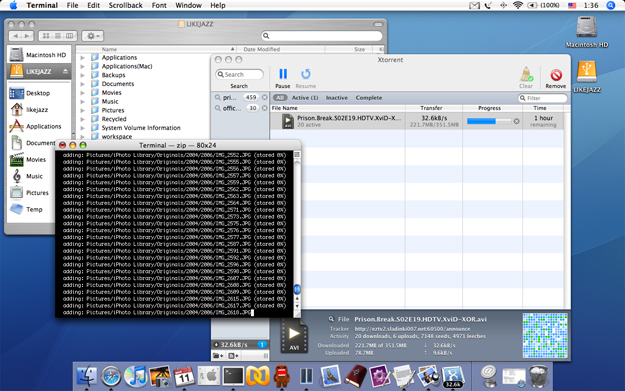Go back in the Finder window
Image resolution: width=625 pixels, height=391 pixels.
pyautogui.click(x=16, y=36)
